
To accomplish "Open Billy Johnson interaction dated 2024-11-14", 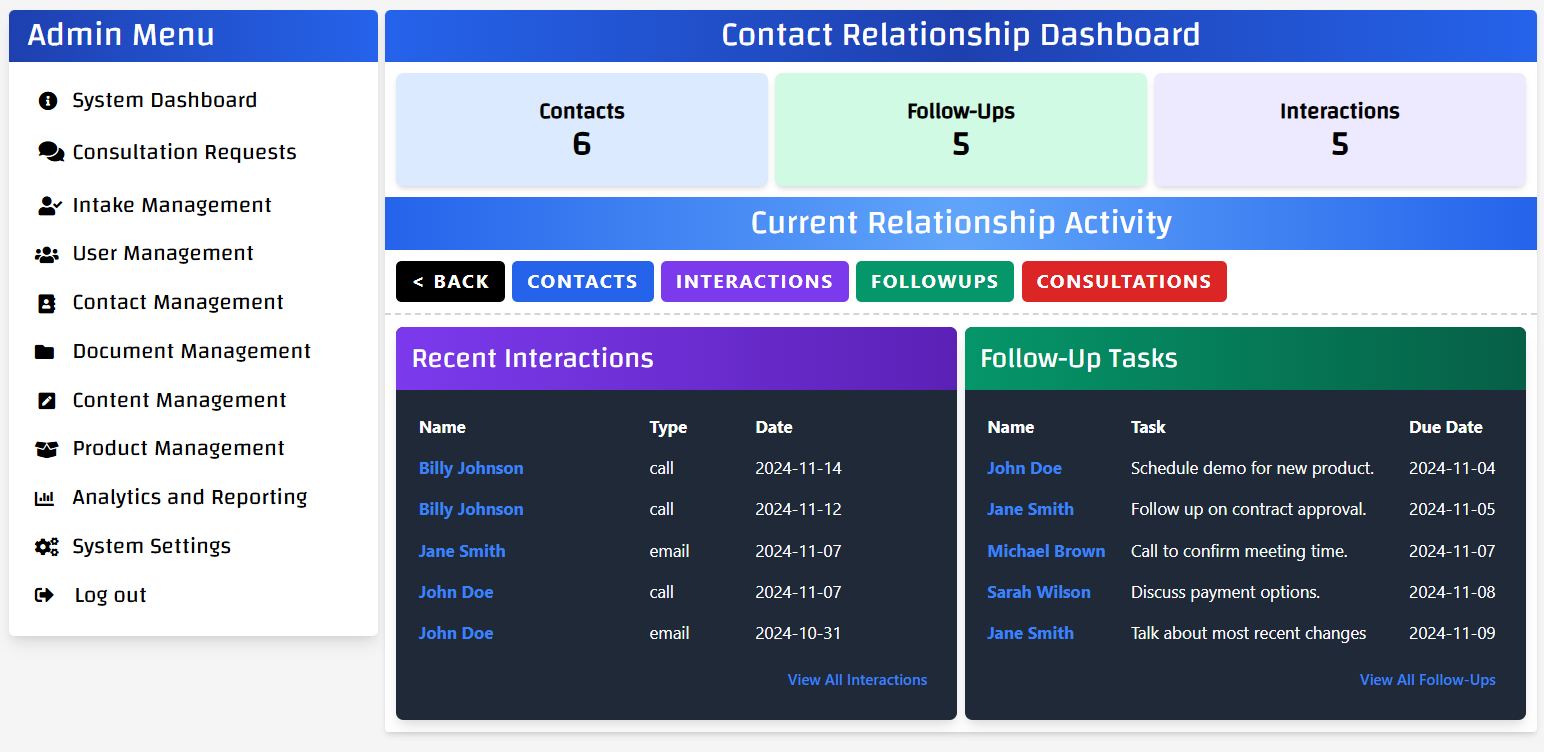I will (471, 468).
